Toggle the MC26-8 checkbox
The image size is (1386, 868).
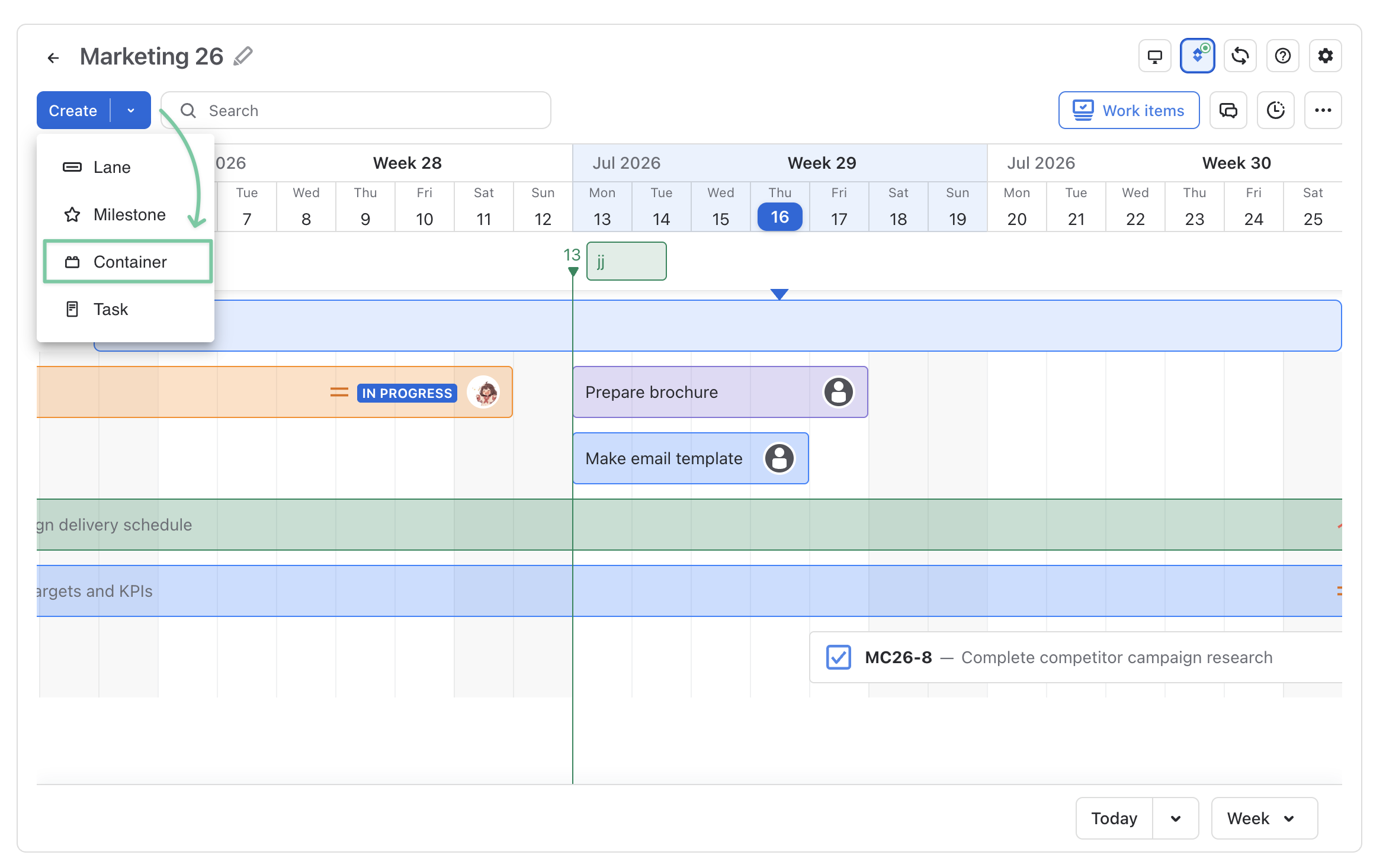[x=838, y=657]
